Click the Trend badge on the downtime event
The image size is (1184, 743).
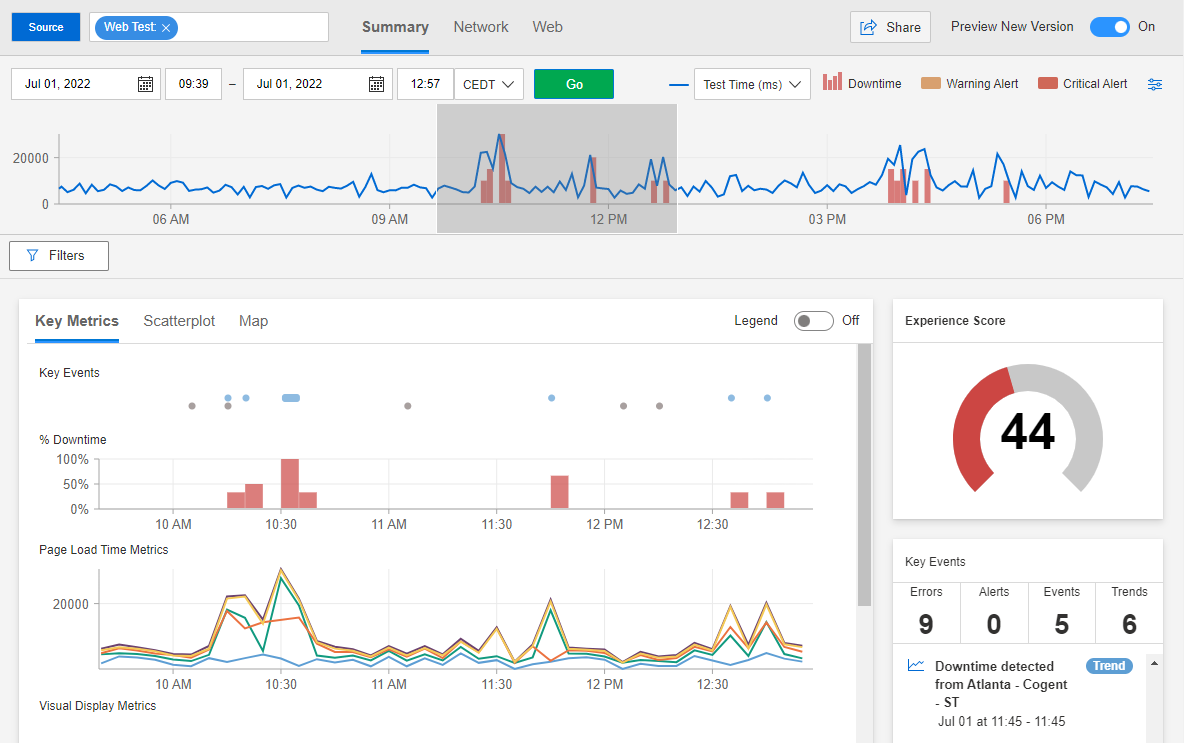[1109, 666]
